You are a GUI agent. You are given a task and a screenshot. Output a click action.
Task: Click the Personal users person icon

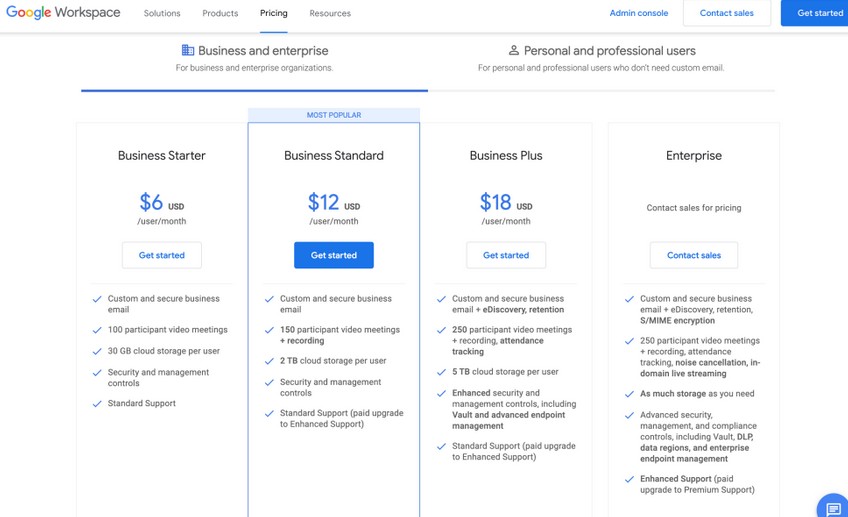coord(514,50)
